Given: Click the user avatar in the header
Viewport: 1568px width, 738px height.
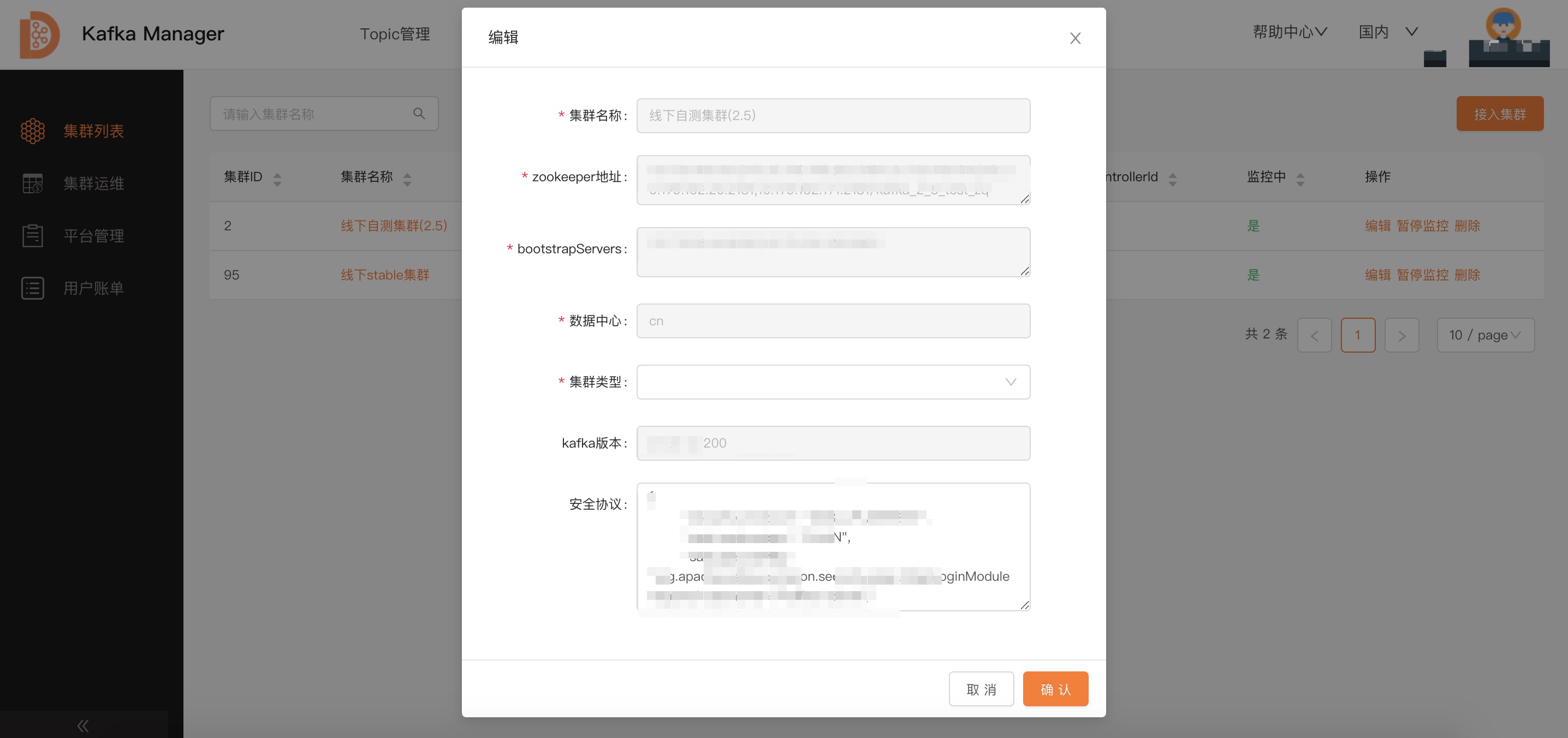Looking at the screenshot, I should click(1503, 26).
